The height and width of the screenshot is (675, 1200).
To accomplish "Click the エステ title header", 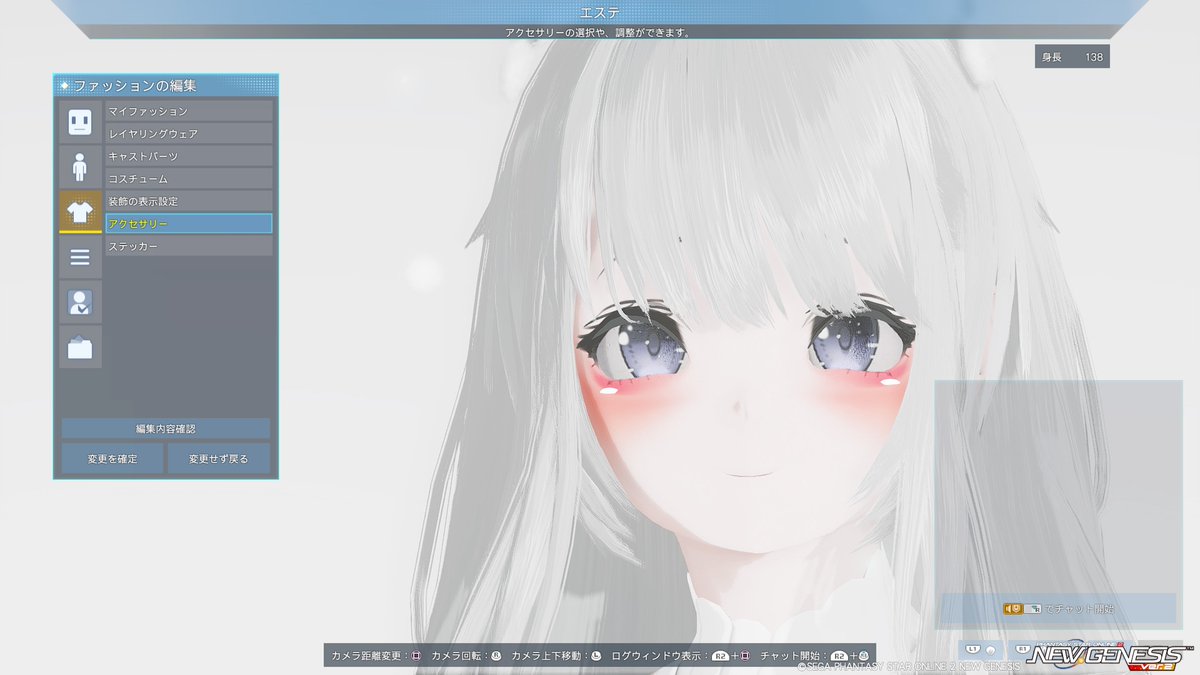I will [x=600, y=12].
